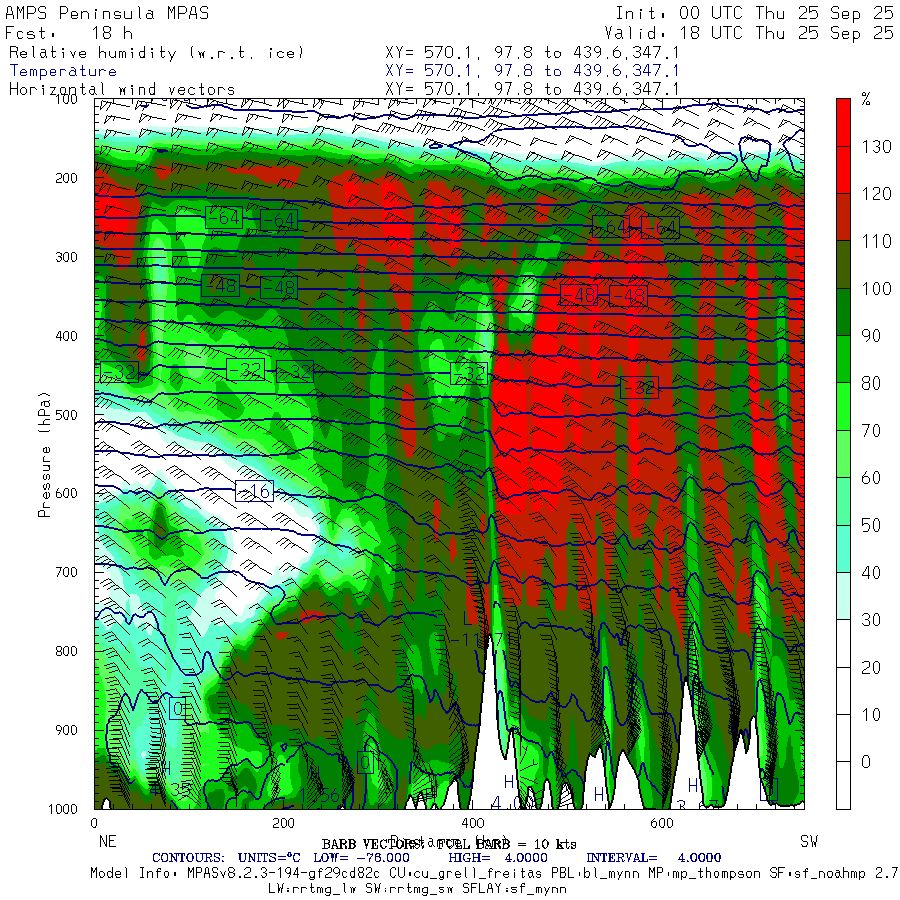
Task: Select the 50 label on the color bar
Action: pos(871,525)
